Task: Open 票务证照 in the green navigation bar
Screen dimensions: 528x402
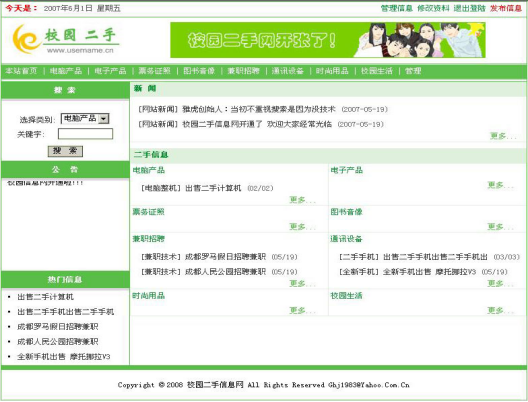Action: 155,71
